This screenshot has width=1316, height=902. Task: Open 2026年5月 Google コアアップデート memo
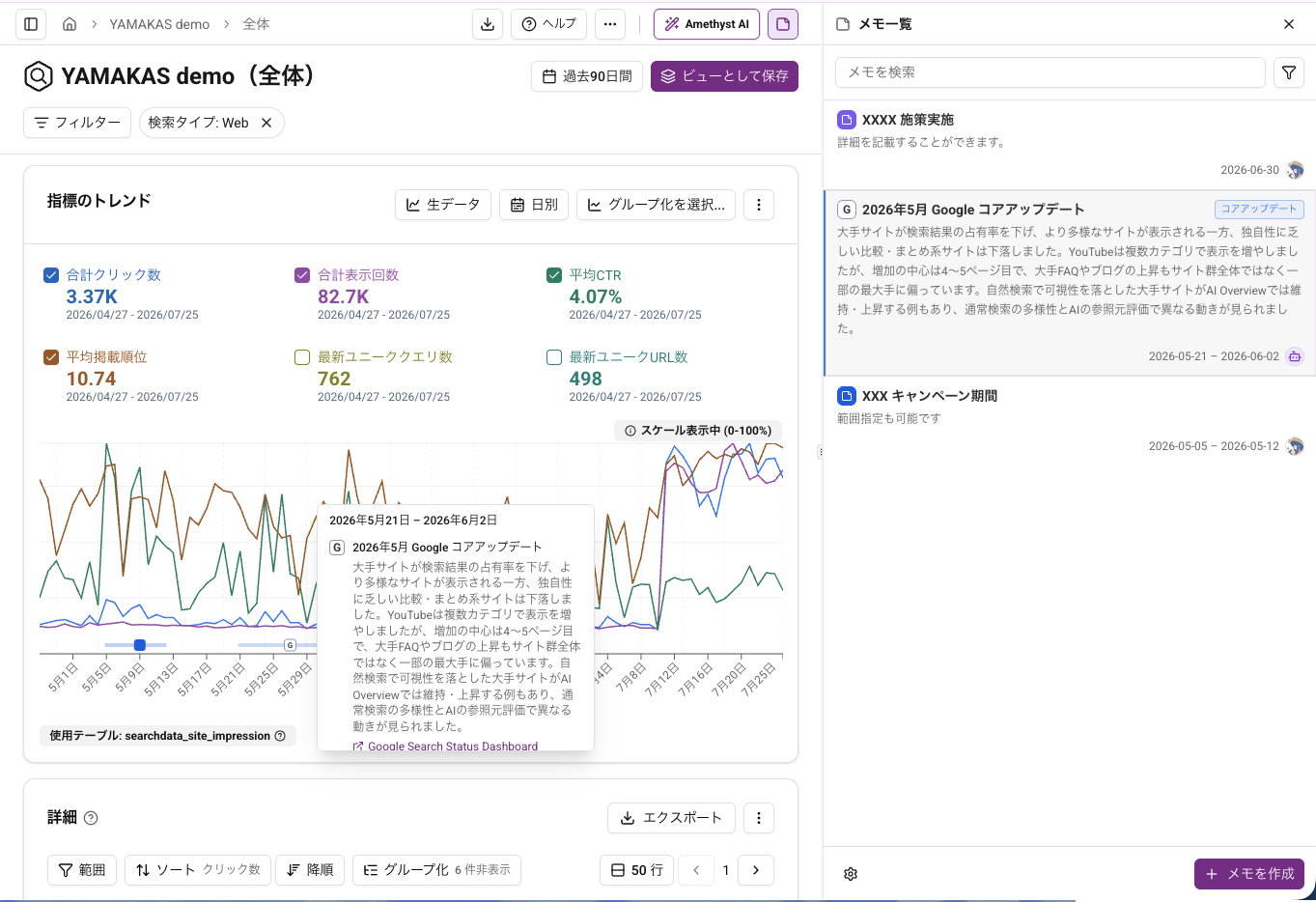pyautogui.click(x=1070, y=283)
